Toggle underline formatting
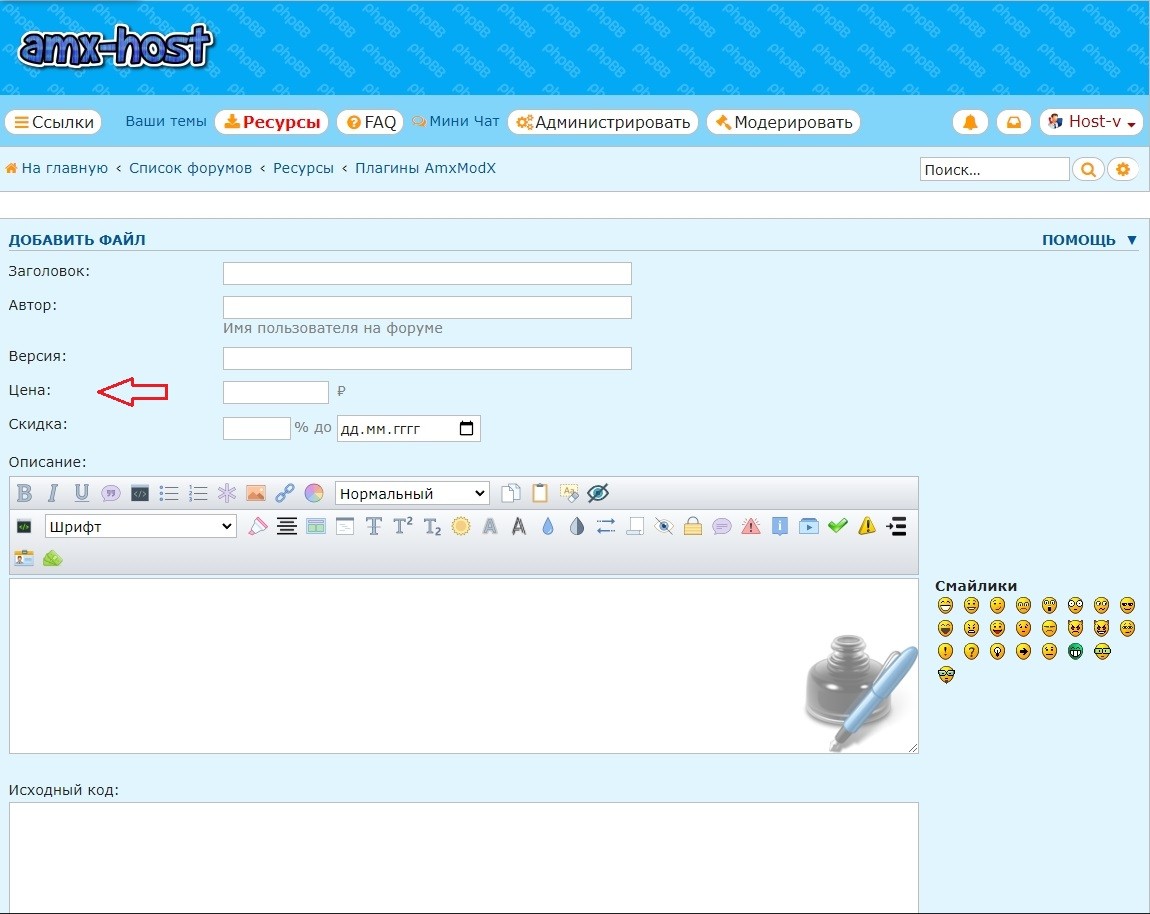 pyautogui.click(x=82, y=493)
